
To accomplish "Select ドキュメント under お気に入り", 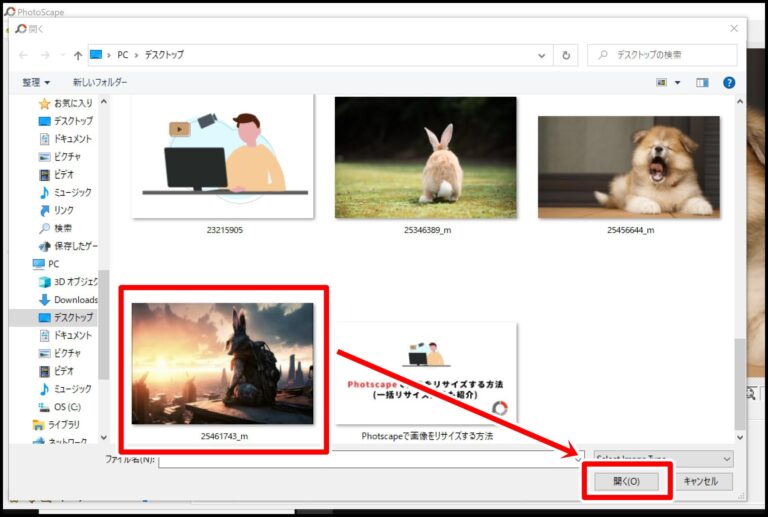I will 66,139.
